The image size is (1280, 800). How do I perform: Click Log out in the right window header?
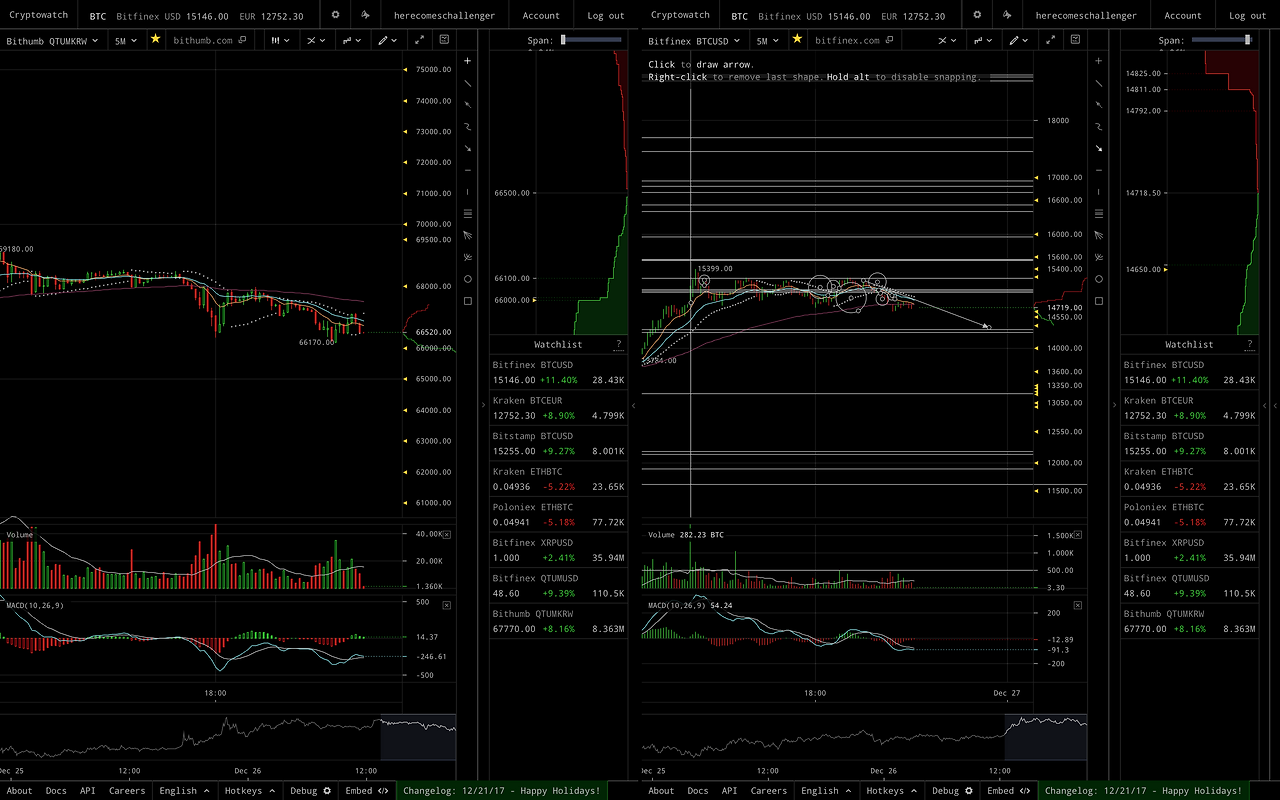1247,15
